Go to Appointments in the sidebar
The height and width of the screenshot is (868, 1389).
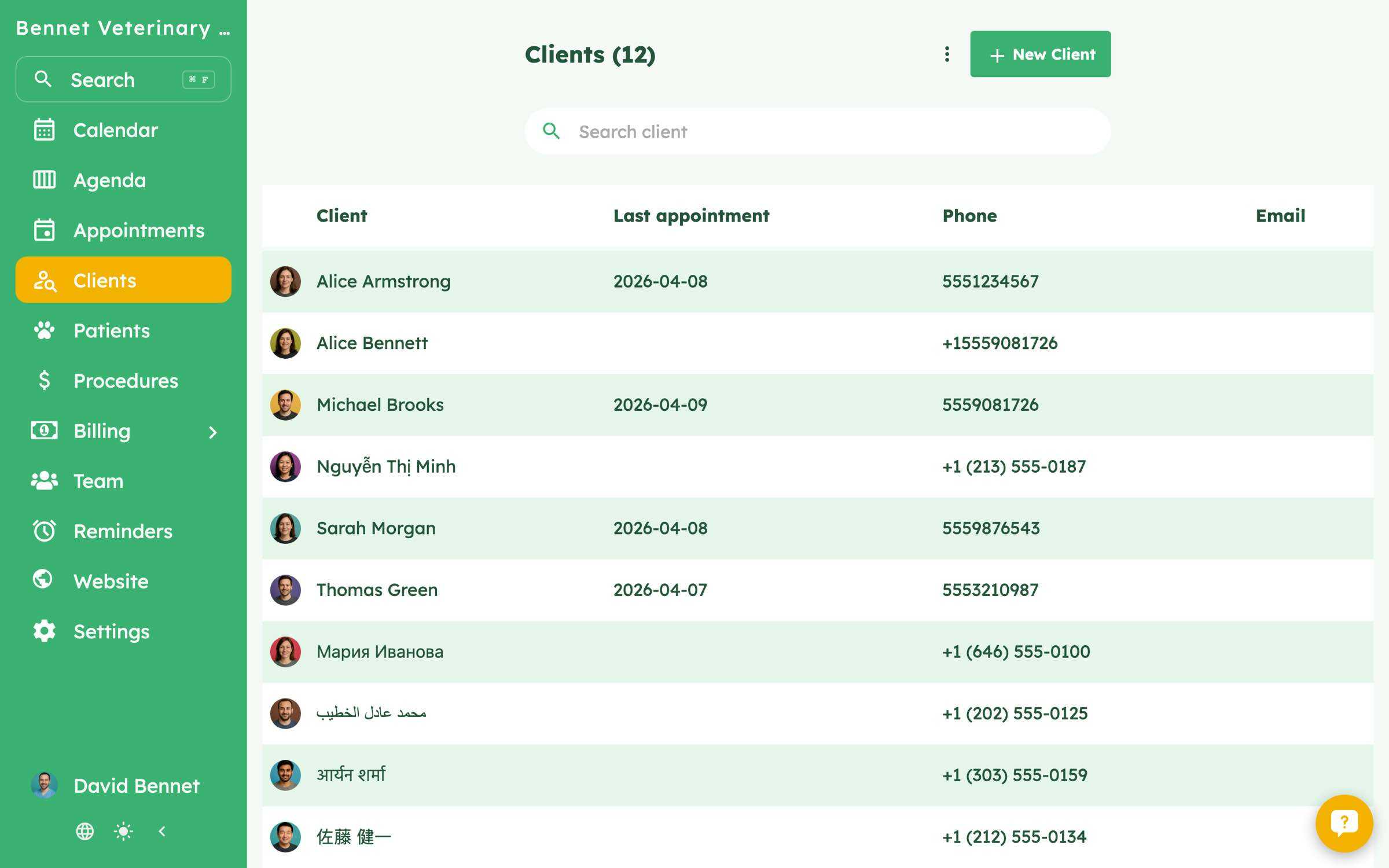tap(123, 230)
